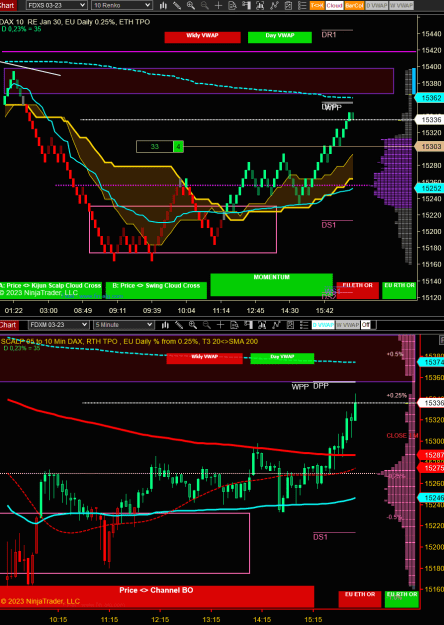Screen dimensions: 444x625
Task: Select the top Chart tab
Action: pos(8,5)
